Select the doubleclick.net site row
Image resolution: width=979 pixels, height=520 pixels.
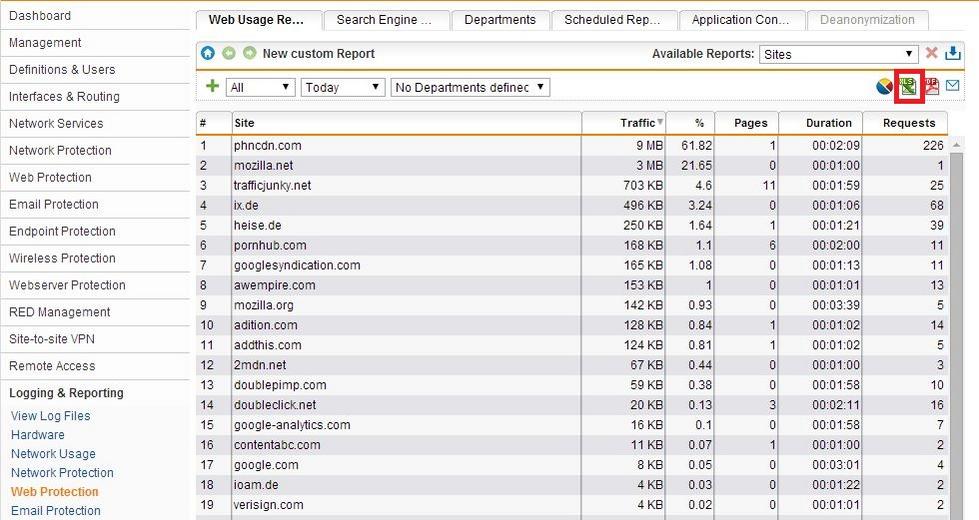pyautogui.click(x=571, y=405)
